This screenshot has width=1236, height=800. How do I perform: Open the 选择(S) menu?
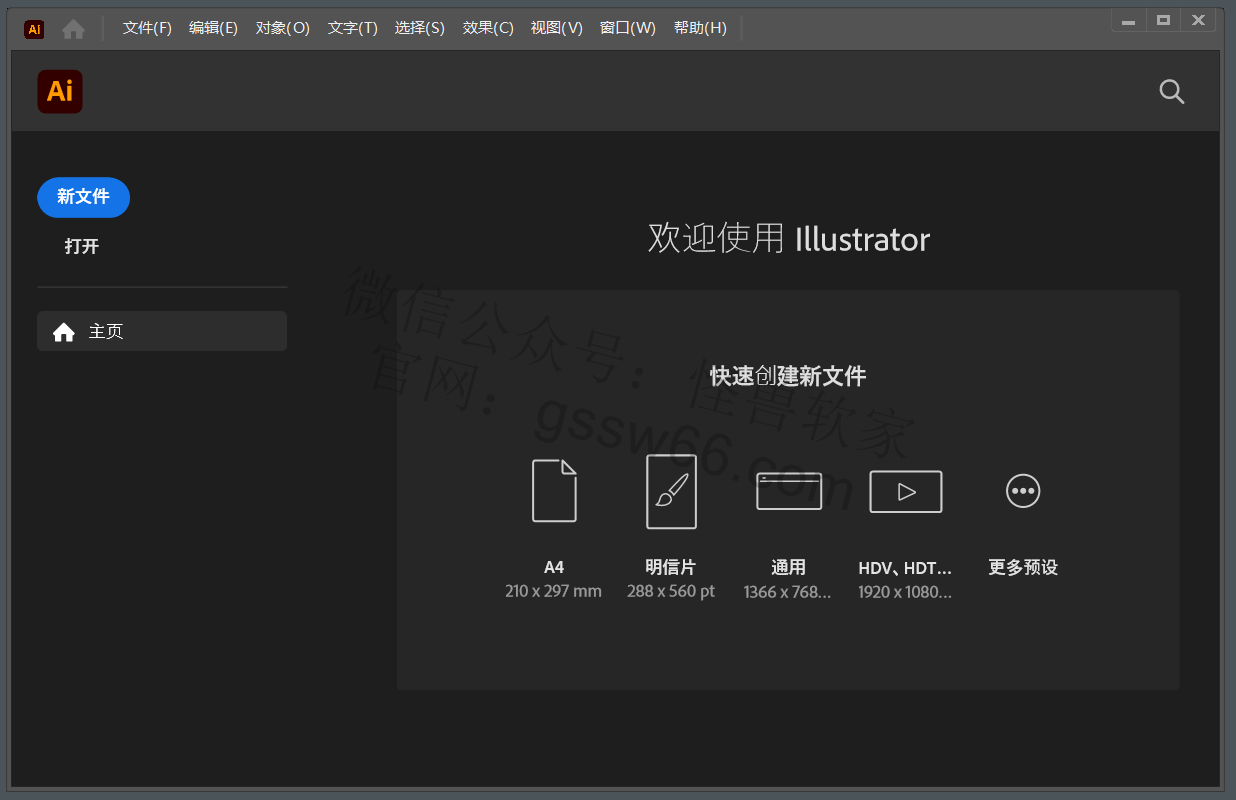(x=420, y=28)
